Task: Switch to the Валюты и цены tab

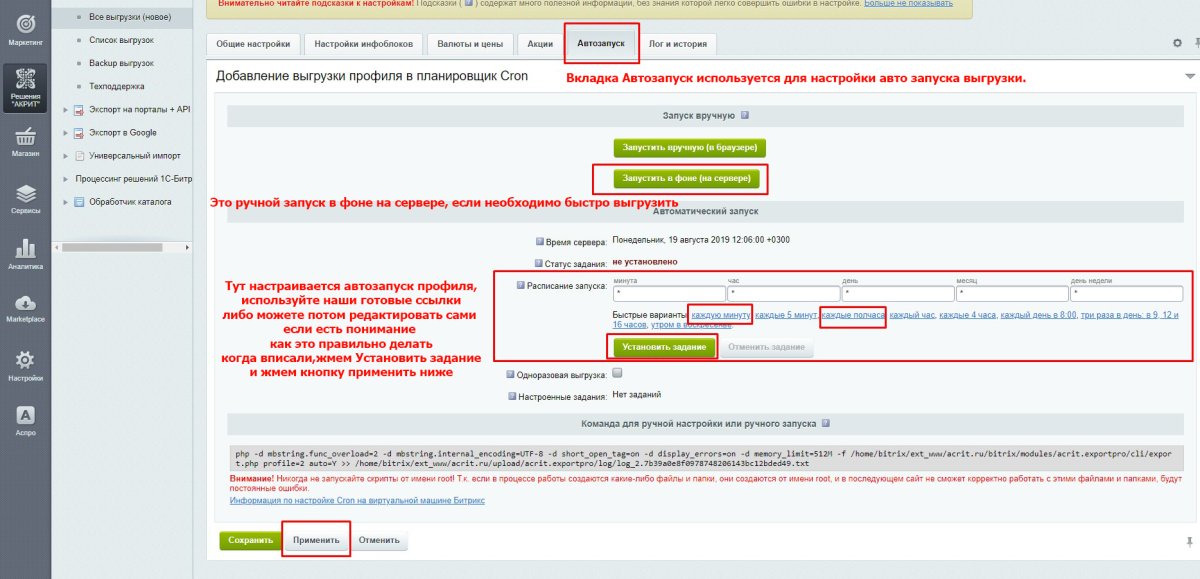Action: 472,44
